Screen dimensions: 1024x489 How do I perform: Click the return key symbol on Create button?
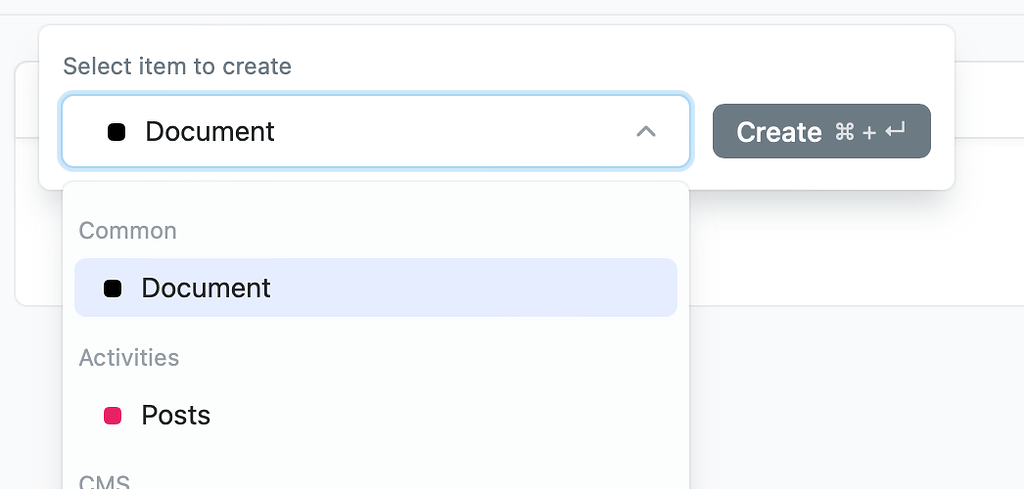point(896,131)
